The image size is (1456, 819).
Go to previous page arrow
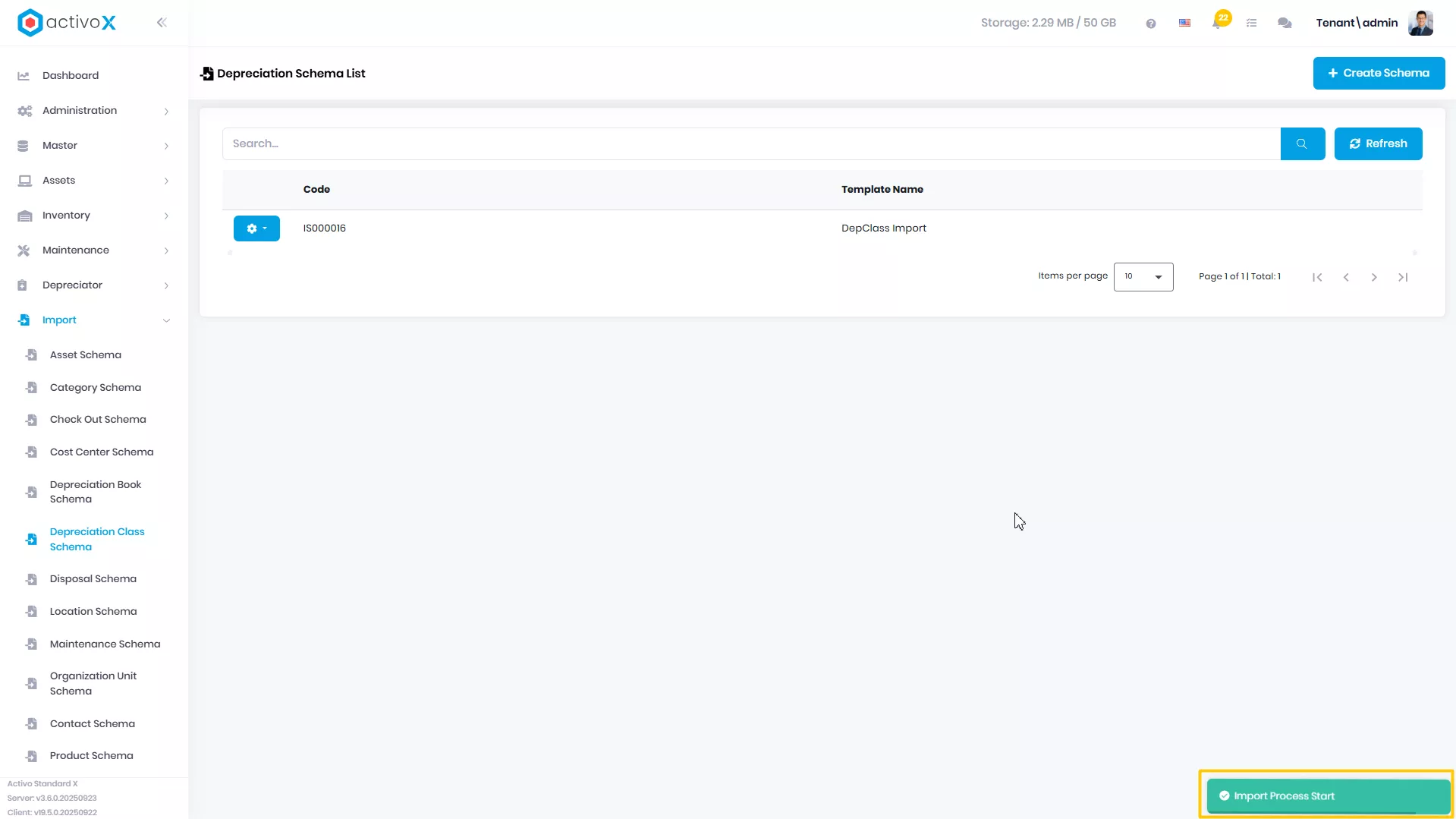coord(1346,277)
